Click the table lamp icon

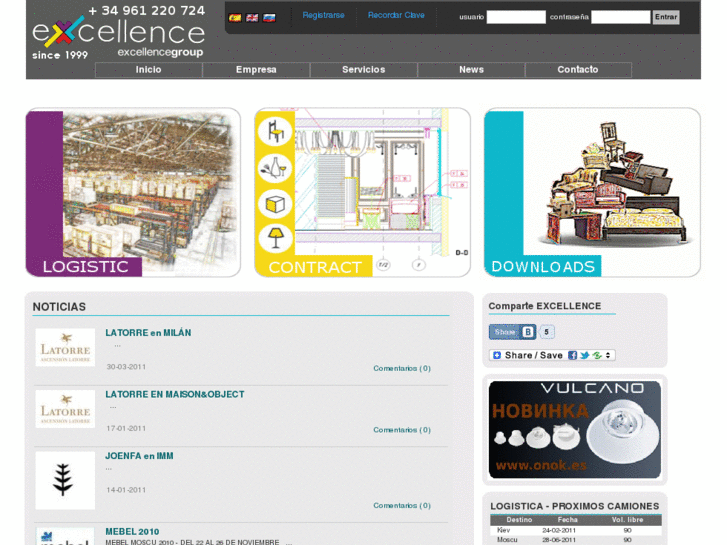[x=275, y=238]
